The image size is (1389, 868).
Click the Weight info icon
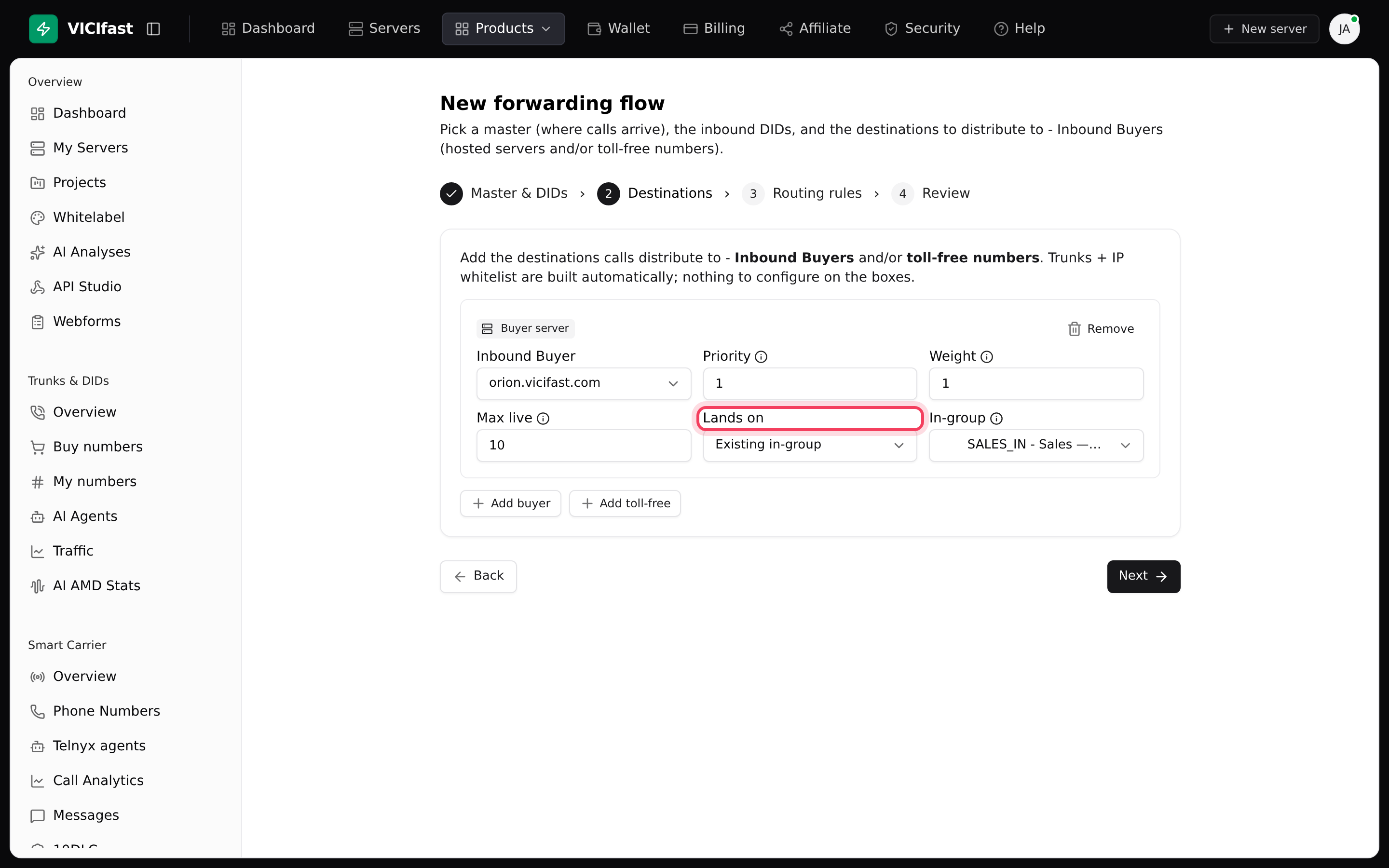coord(987,357)
